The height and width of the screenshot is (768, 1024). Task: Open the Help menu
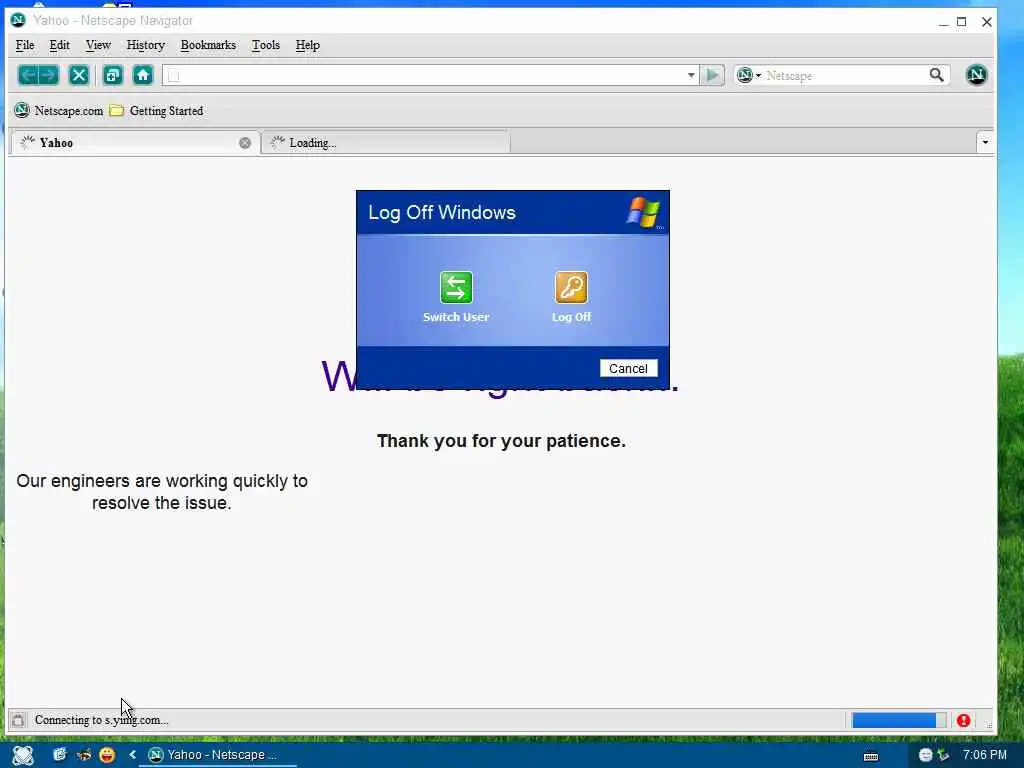(308, 45)
